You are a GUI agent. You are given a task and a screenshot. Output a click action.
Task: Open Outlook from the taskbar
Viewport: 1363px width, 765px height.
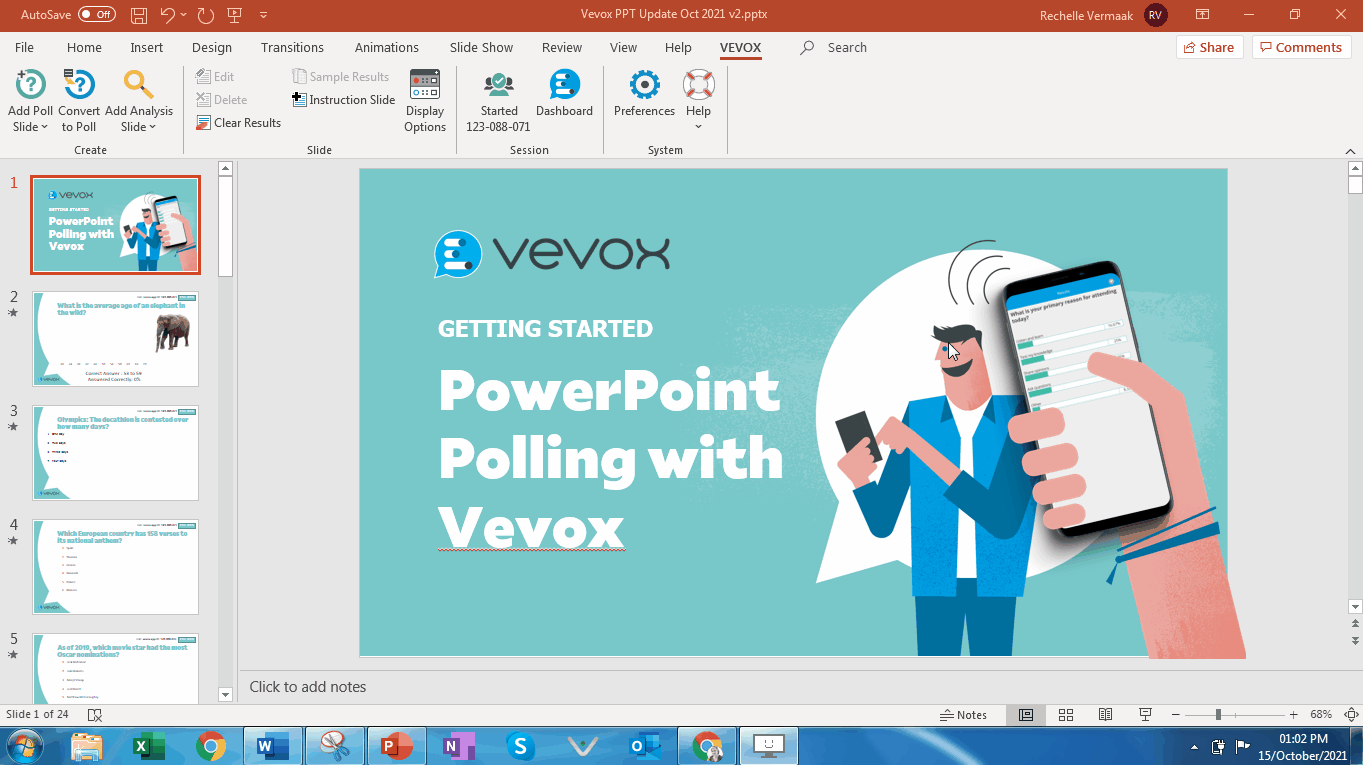(x=644, y=746)
